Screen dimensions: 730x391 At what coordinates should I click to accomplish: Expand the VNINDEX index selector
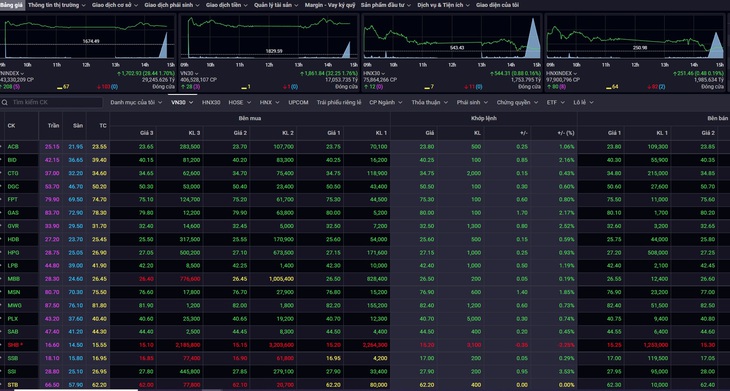point(12,74)
